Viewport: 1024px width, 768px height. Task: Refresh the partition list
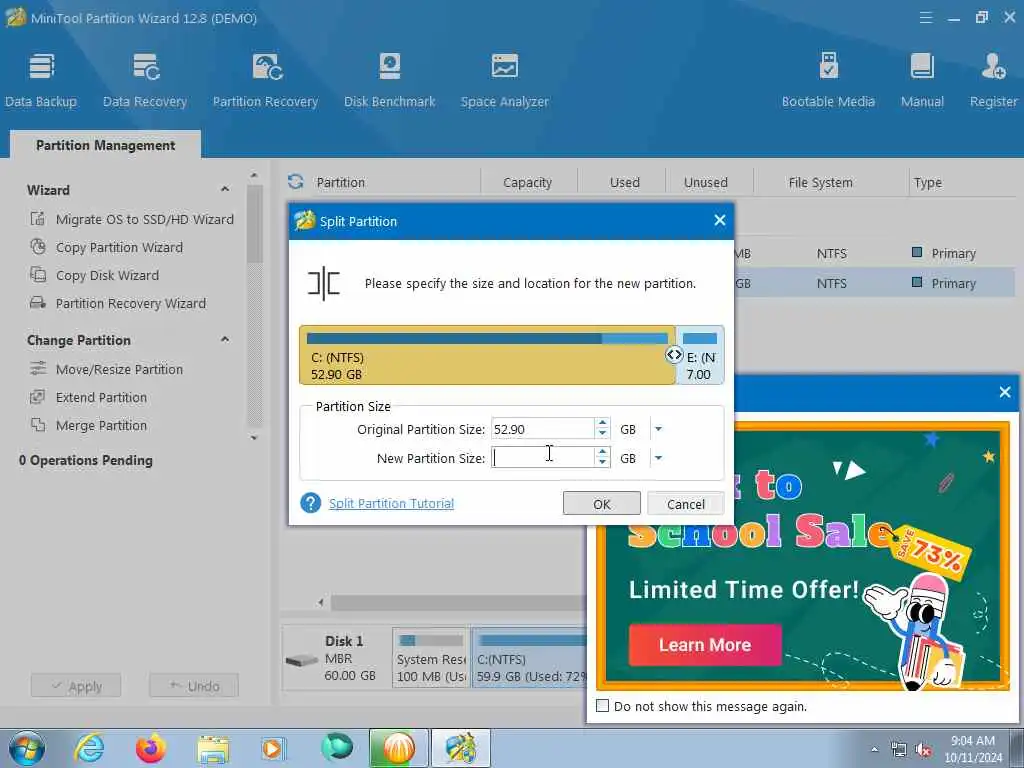pos(296,182)
